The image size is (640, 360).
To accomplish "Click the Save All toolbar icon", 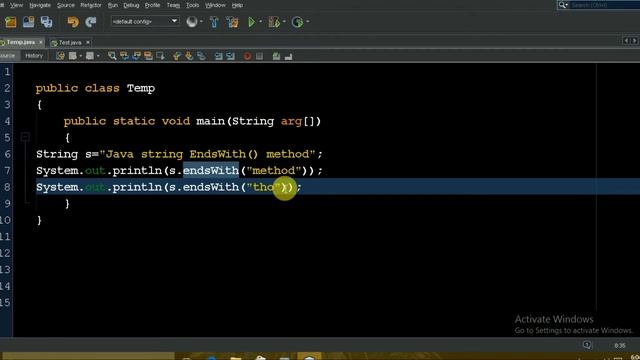I will tap(47, 22).
